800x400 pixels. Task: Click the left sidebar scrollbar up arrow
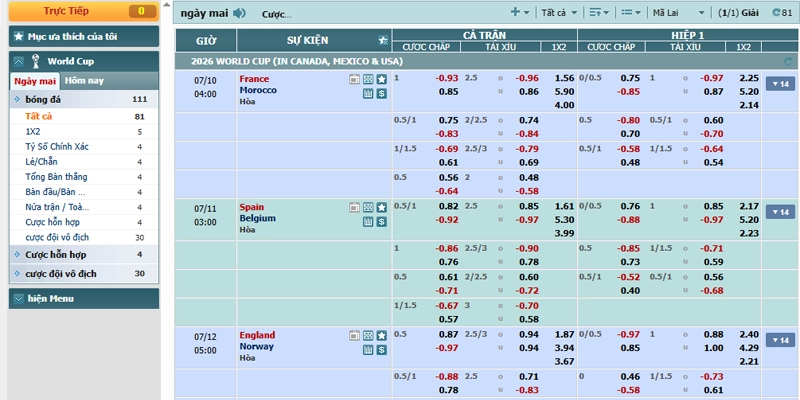(x=166, y=4)
